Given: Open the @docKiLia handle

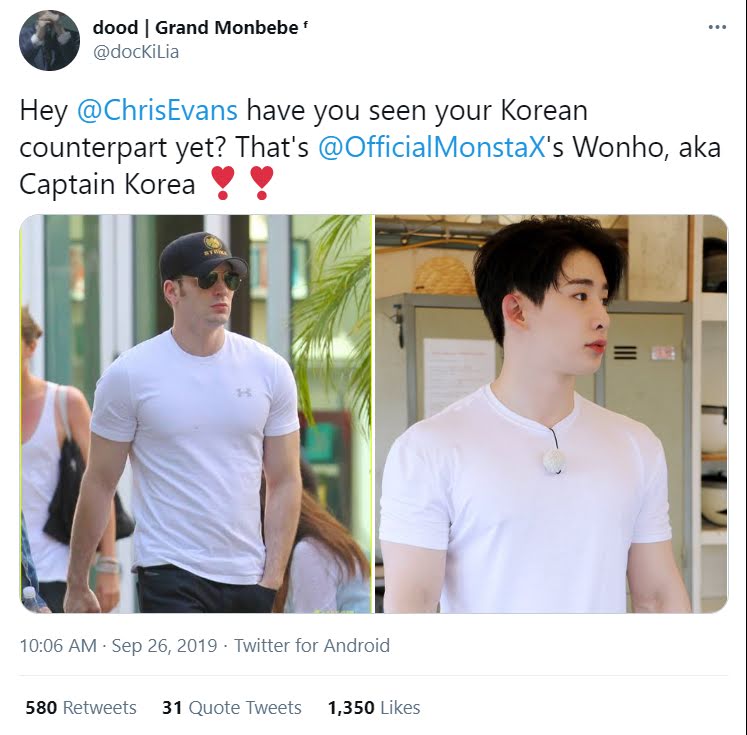Looking at the screenshot, I should (x=136, y=52).
